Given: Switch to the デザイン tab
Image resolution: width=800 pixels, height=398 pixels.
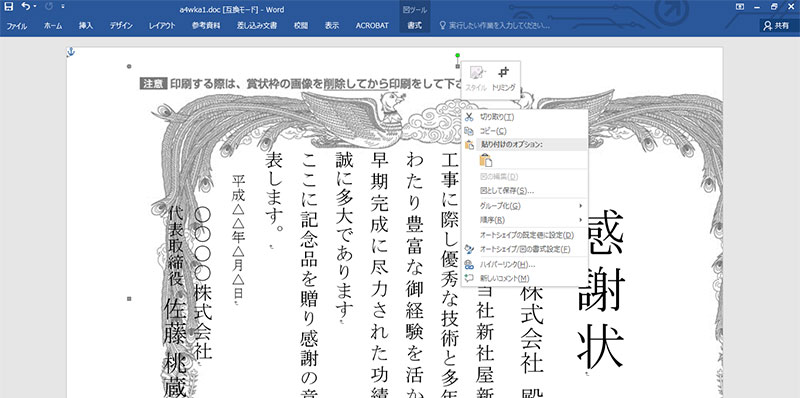Looking at the screenshot, I should click(121, 26).
